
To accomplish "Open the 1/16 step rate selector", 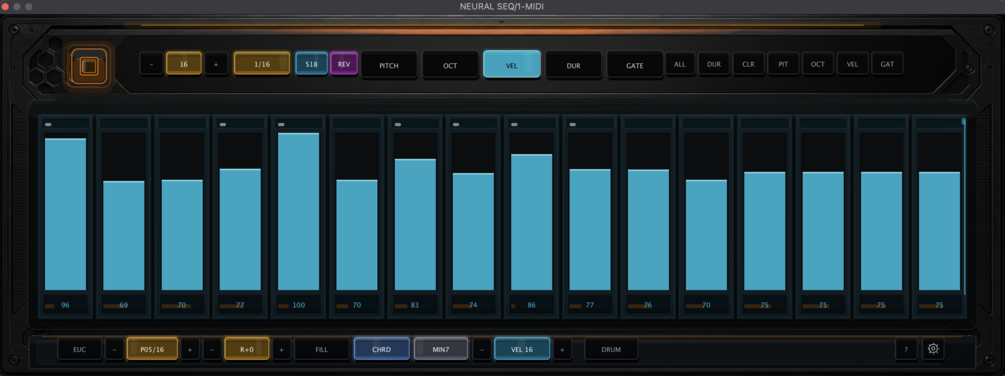I will (262, 64).
